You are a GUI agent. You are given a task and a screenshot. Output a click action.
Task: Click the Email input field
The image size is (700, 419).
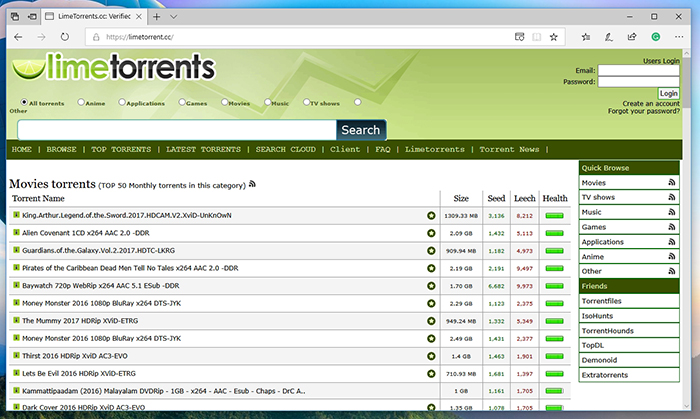point(638,71)
